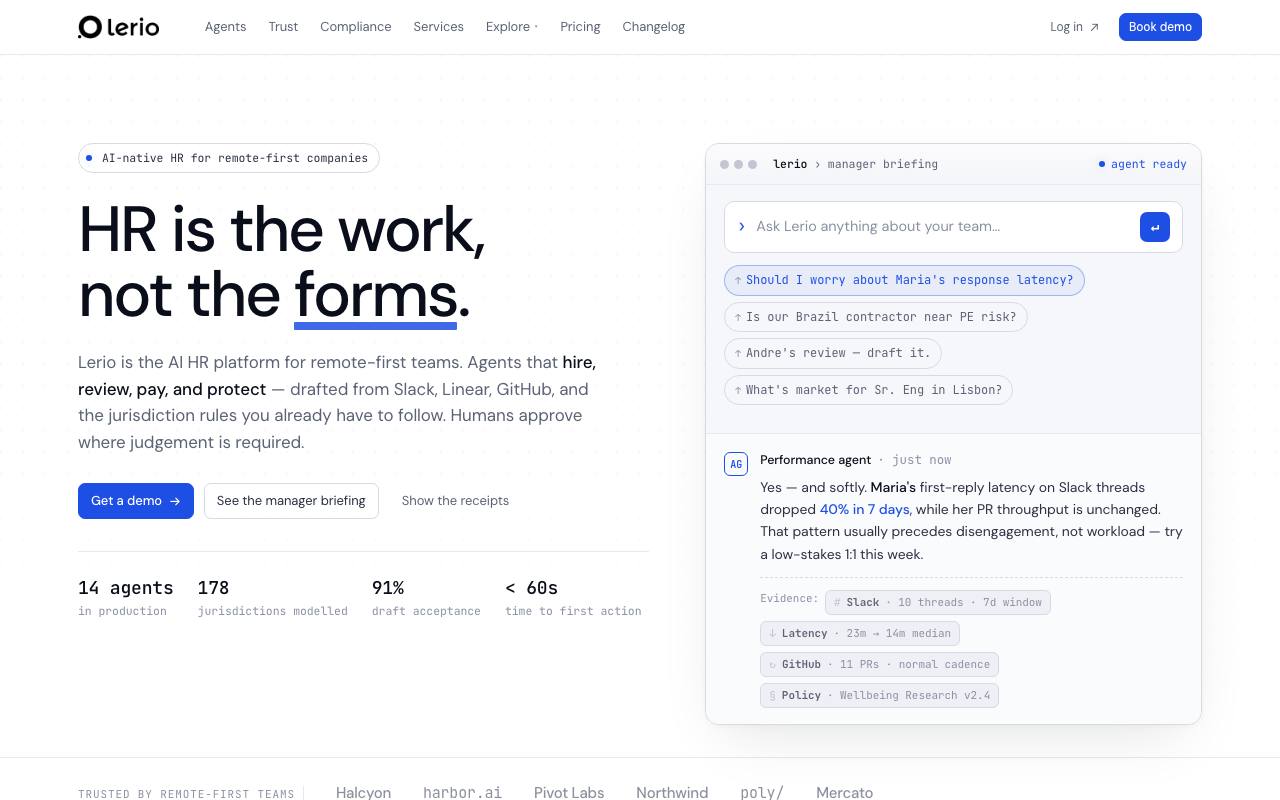
Task: Open the Compliance nav item
Action: pyautogui.click(x=355, y=27)
